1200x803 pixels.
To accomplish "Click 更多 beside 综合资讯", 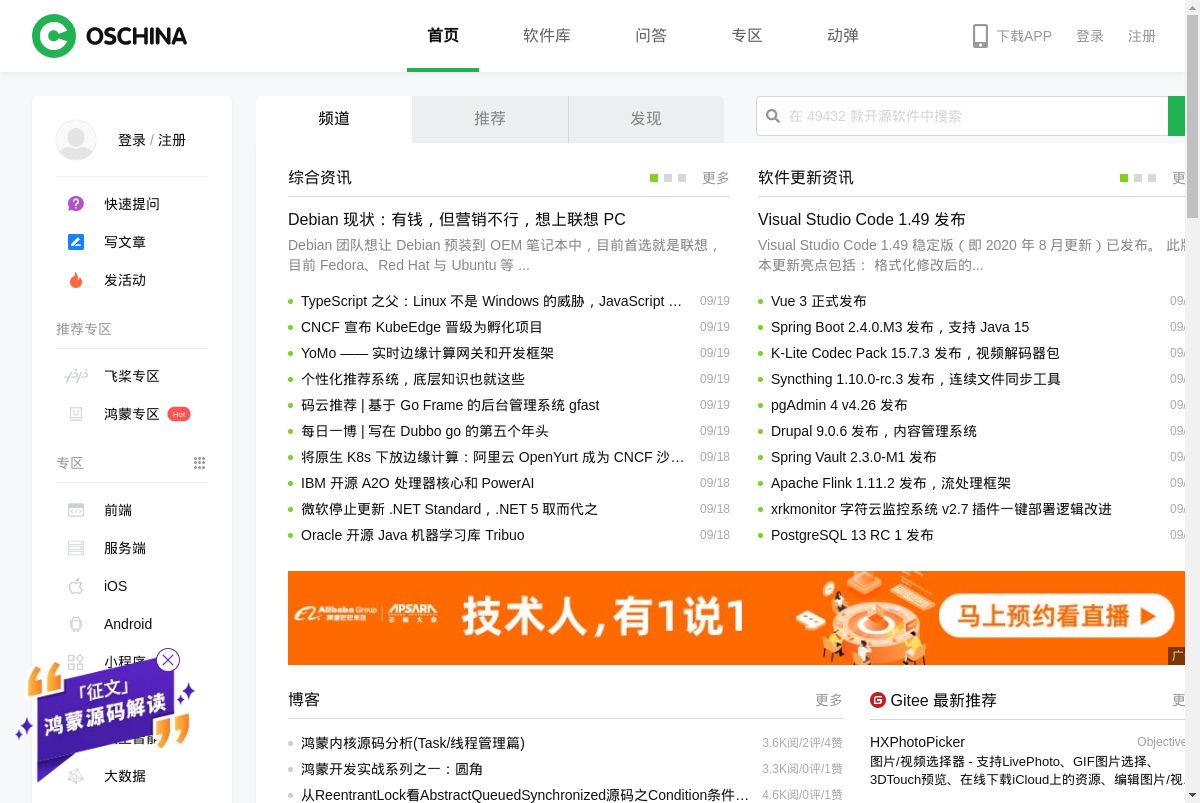I will [x=716, y=178].
